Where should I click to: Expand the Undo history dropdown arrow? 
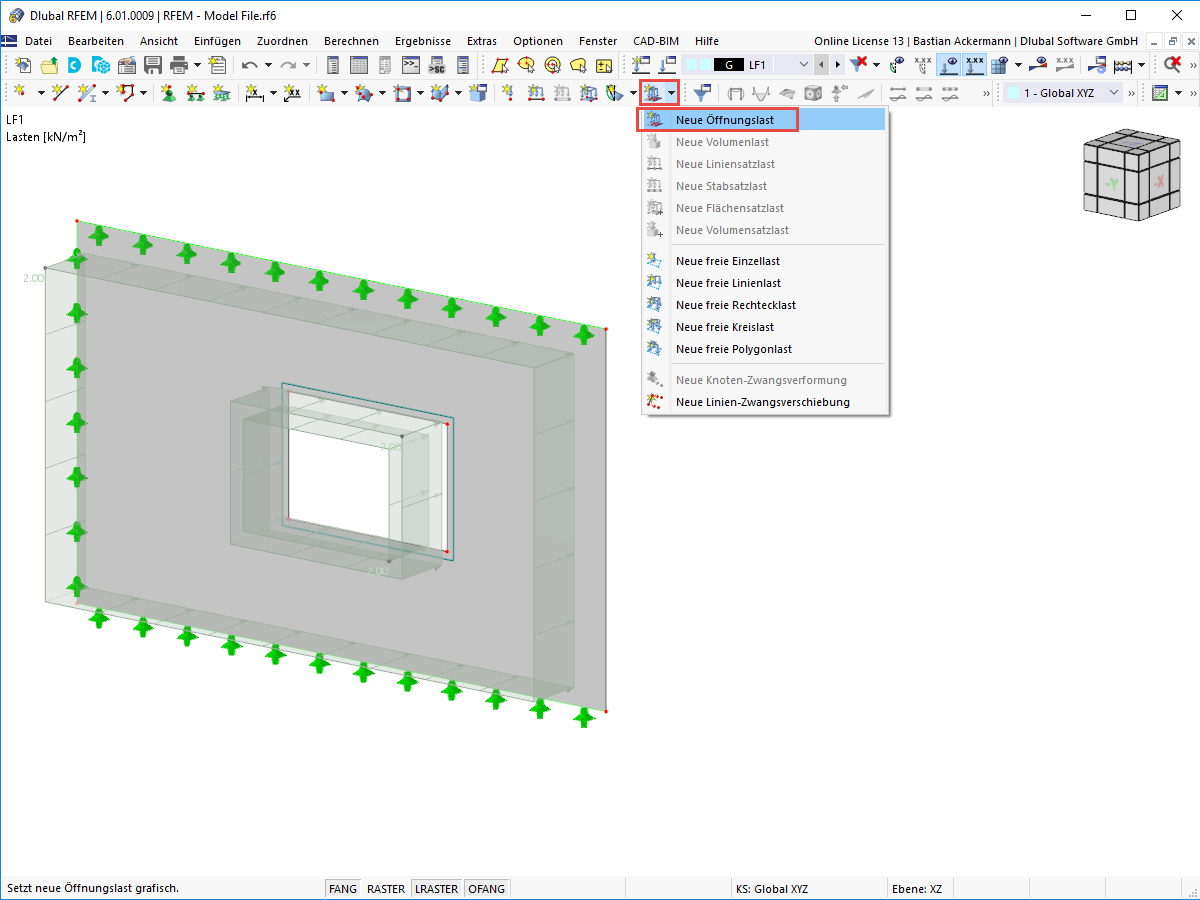[x=268, y=65]
